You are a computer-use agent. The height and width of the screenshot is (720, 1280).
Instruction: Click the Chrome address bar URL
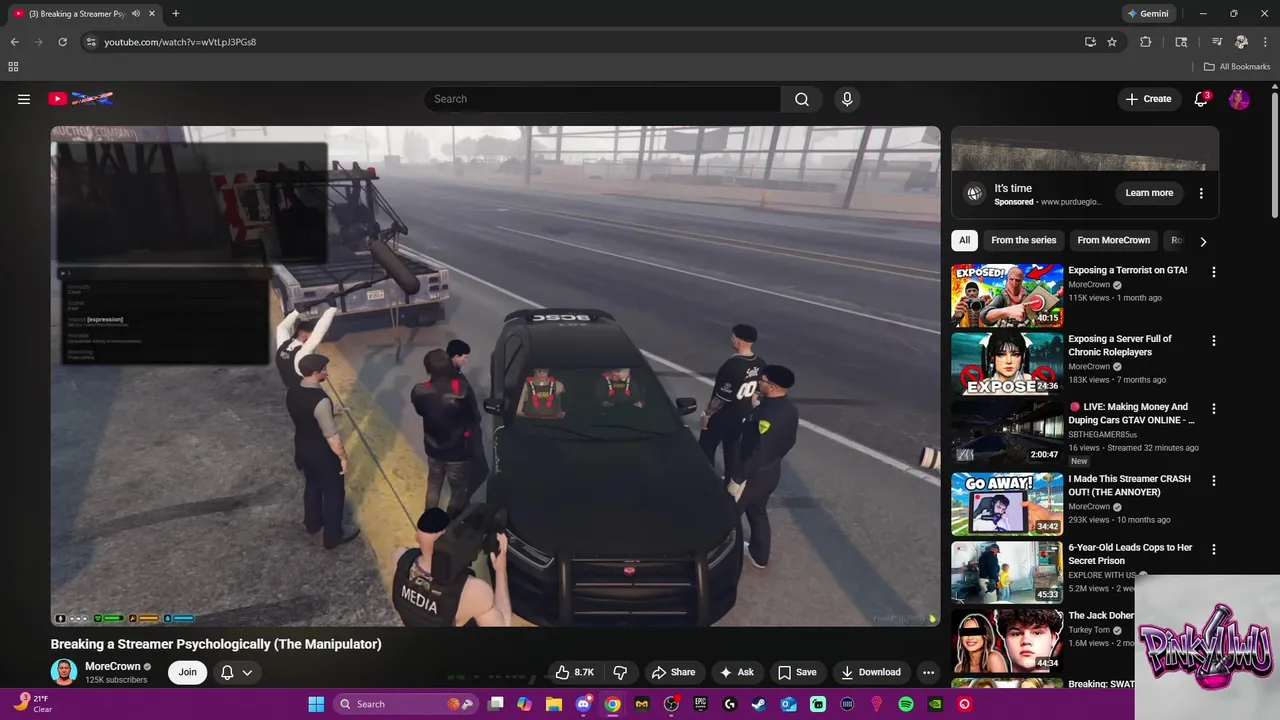point(180,42)
